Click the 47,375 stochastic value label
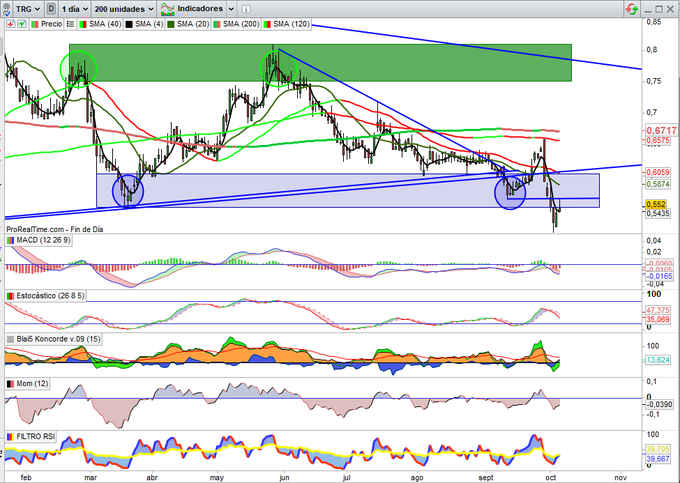 coord(658,310)
